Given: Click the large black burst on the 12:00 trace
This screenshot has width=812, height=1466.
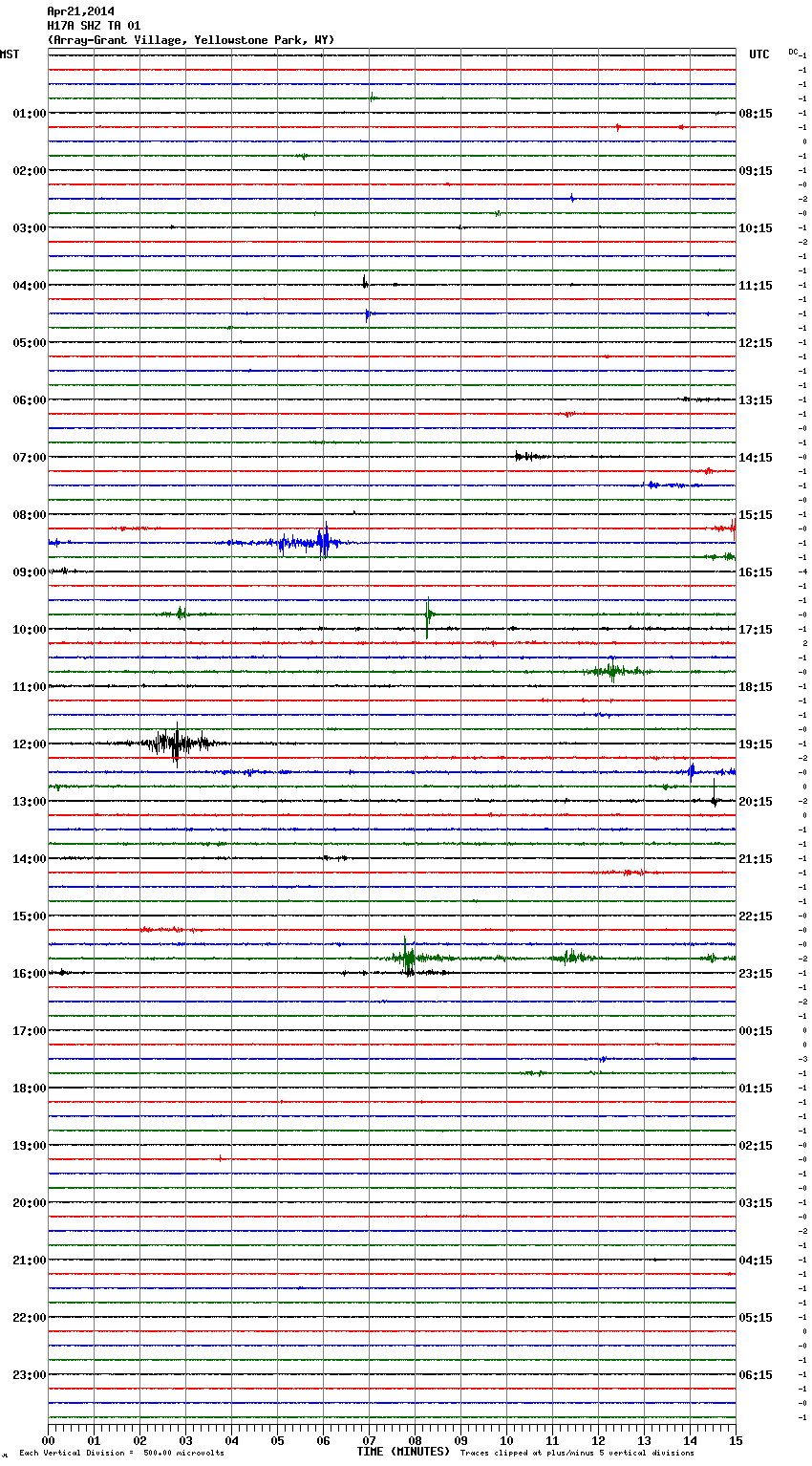Looking at the screenshot, I should point(177,744).
